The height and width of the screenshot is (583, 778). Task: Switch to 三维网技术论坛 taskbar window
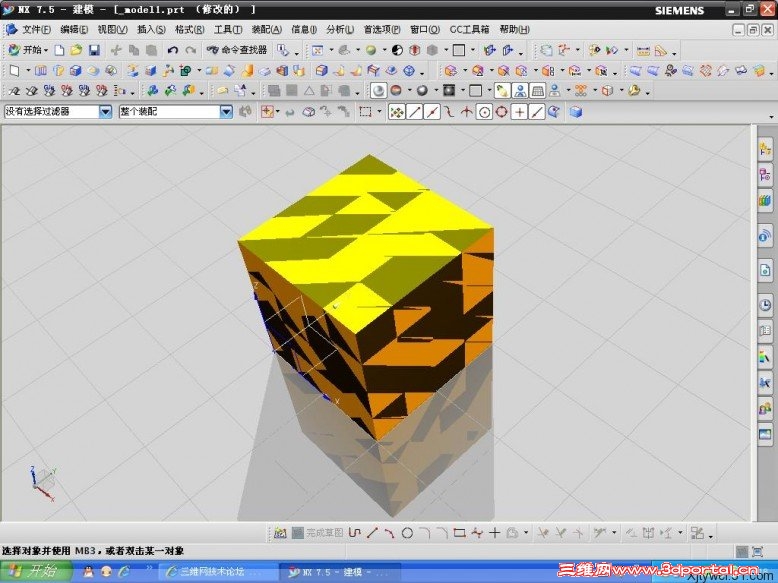[217, 572]
